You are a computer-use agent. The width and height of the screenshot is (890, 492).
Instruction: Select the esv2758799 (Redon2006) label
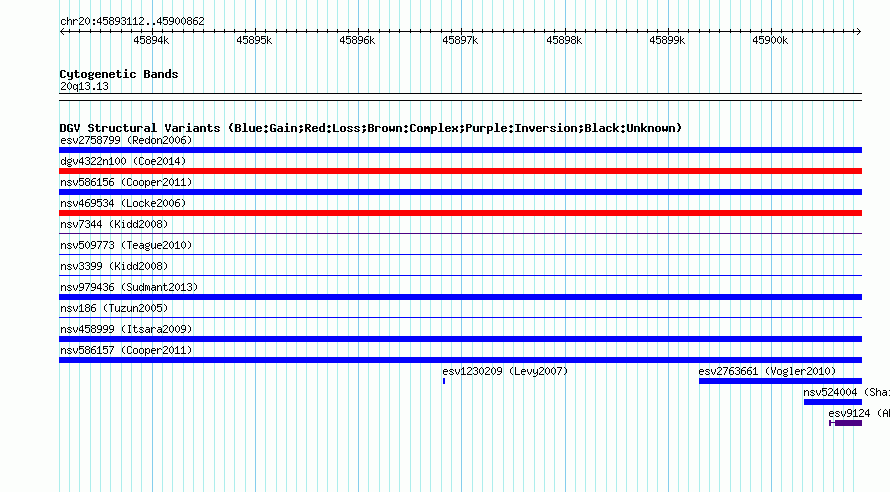coord(126,140)
